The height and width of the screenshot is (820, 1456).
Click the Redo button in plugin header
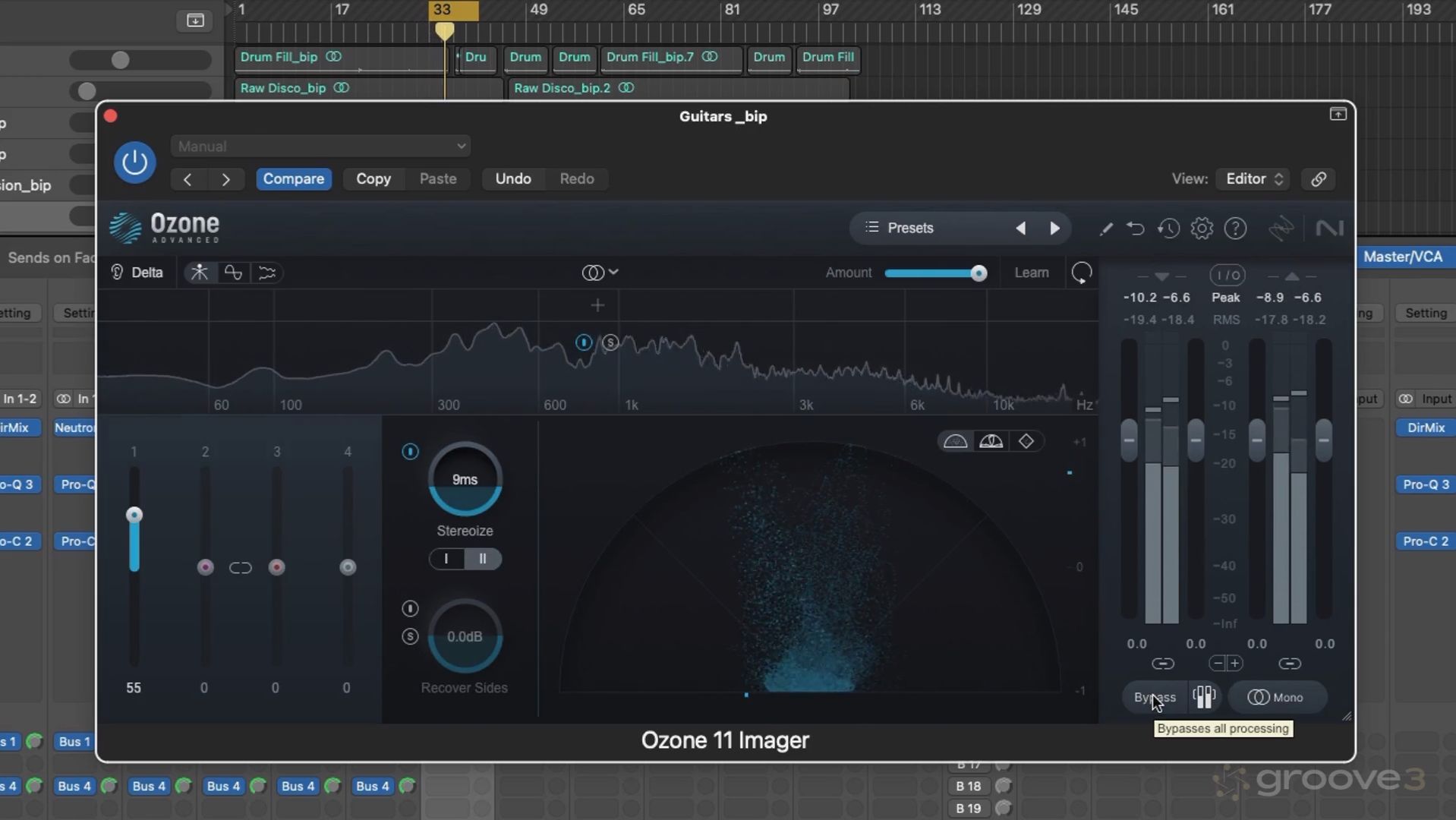pos(577,179)
